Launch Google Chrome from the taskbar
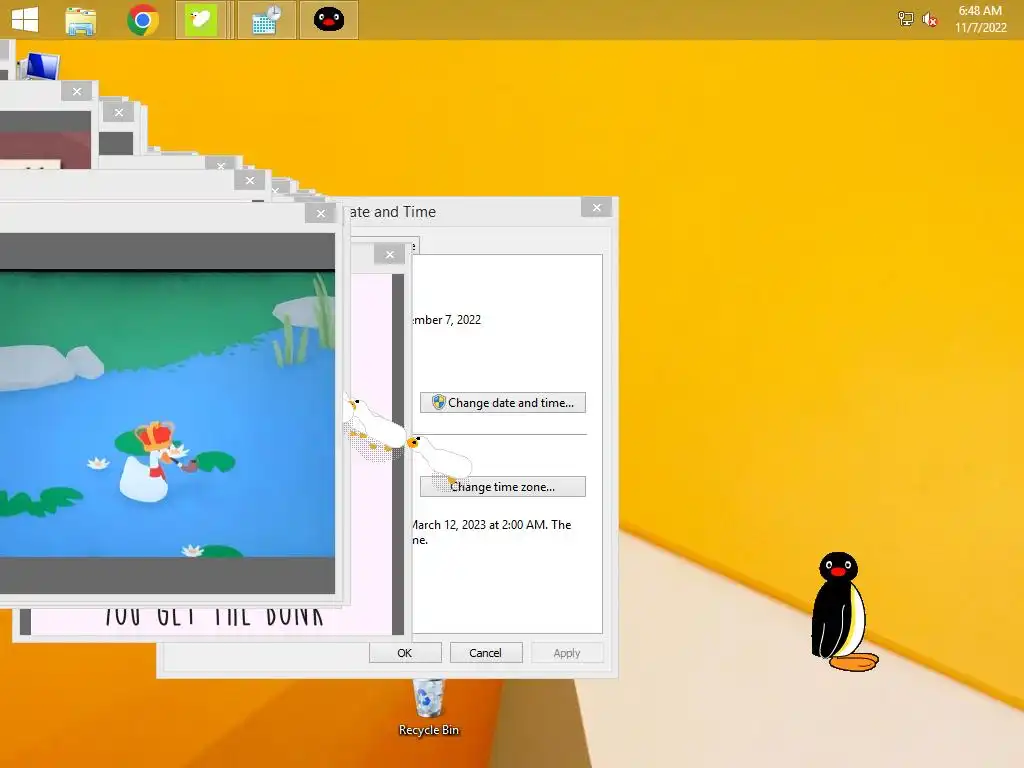1024x768 pixels. (142, 20)
